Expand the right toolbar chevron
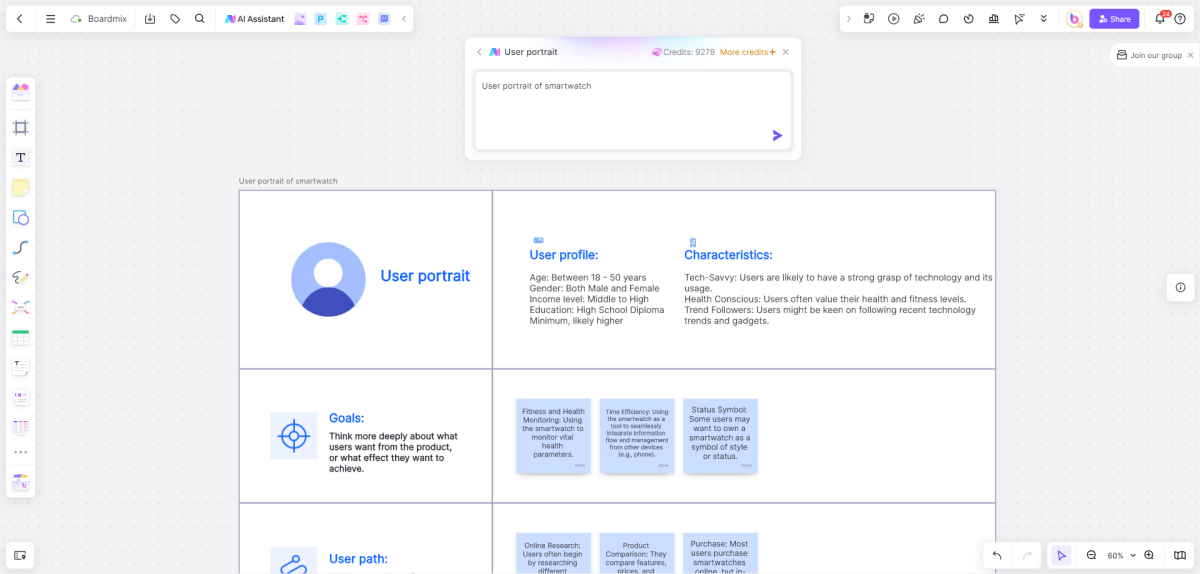 [x=849, y=19]
